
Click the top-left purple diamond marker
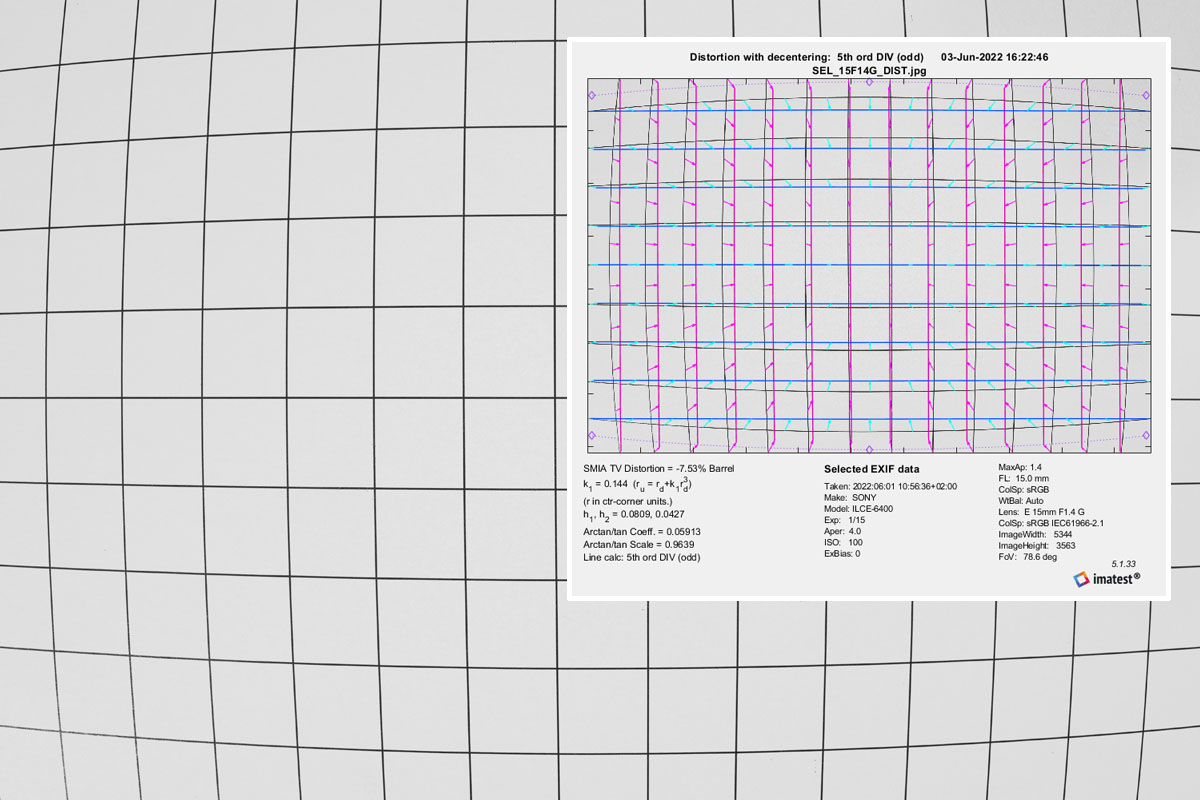[591, 95]
